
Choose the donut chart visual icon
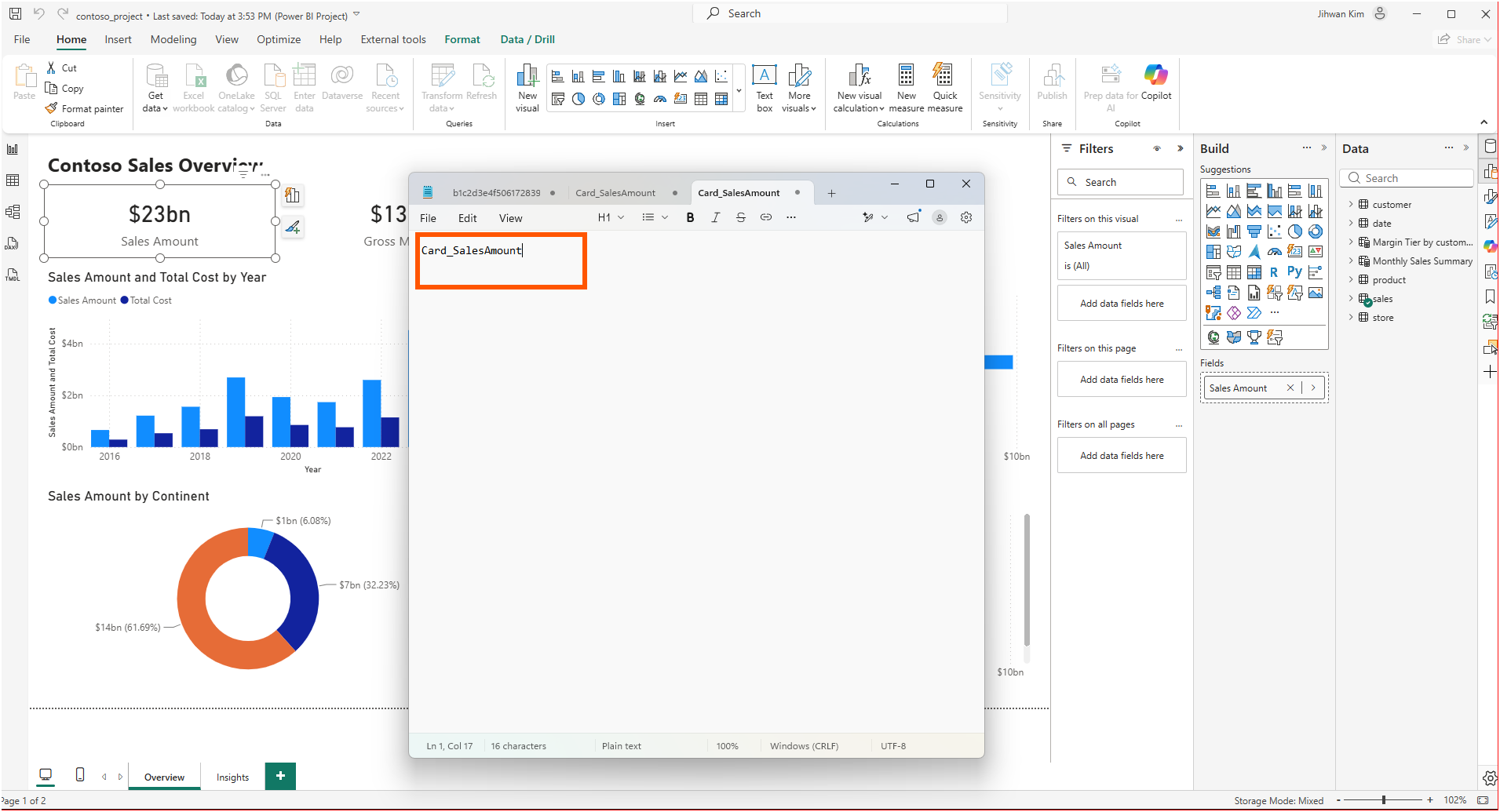1316,231
